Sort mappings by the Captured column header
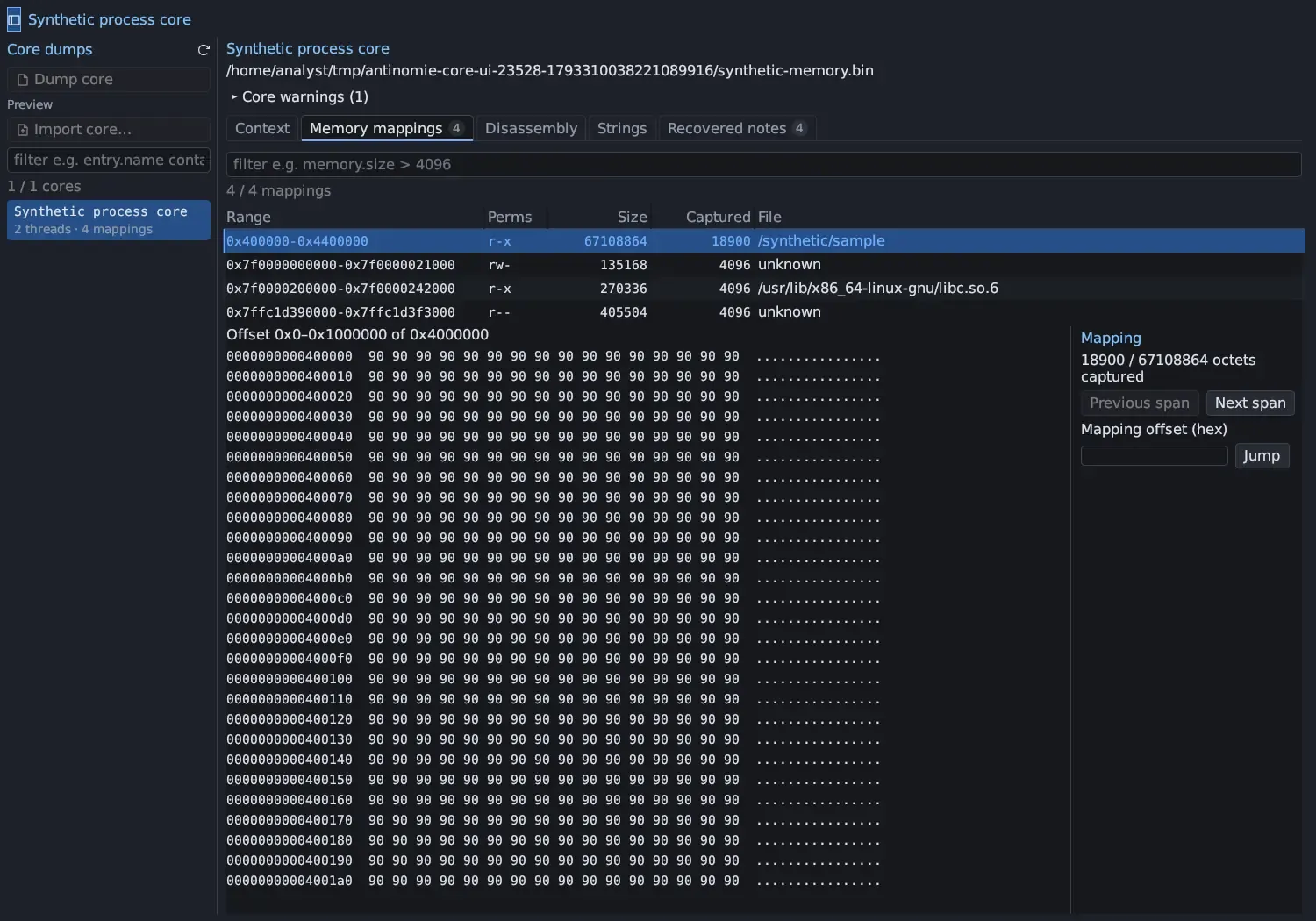This screenshot has width=1316, height=921. click(x=718, y=217)
